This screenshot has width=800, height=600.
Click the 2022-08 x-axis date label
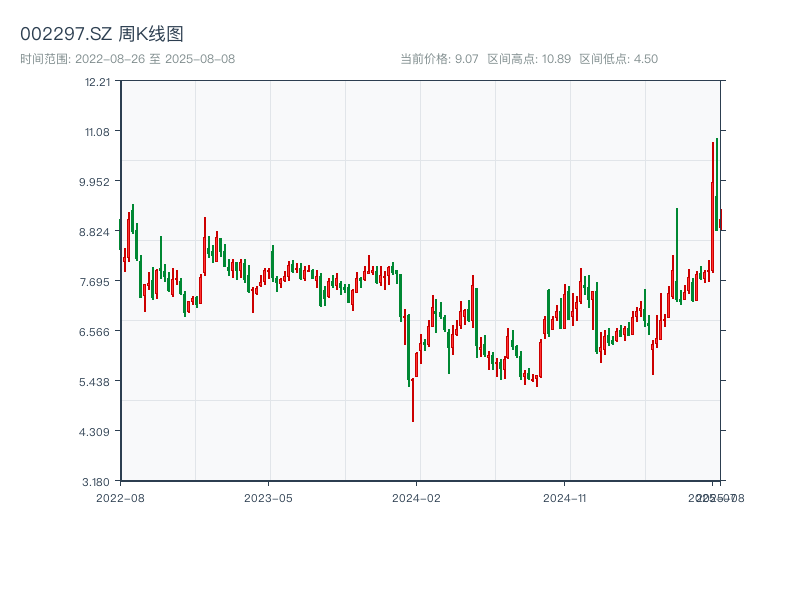(x=120, y=497)
